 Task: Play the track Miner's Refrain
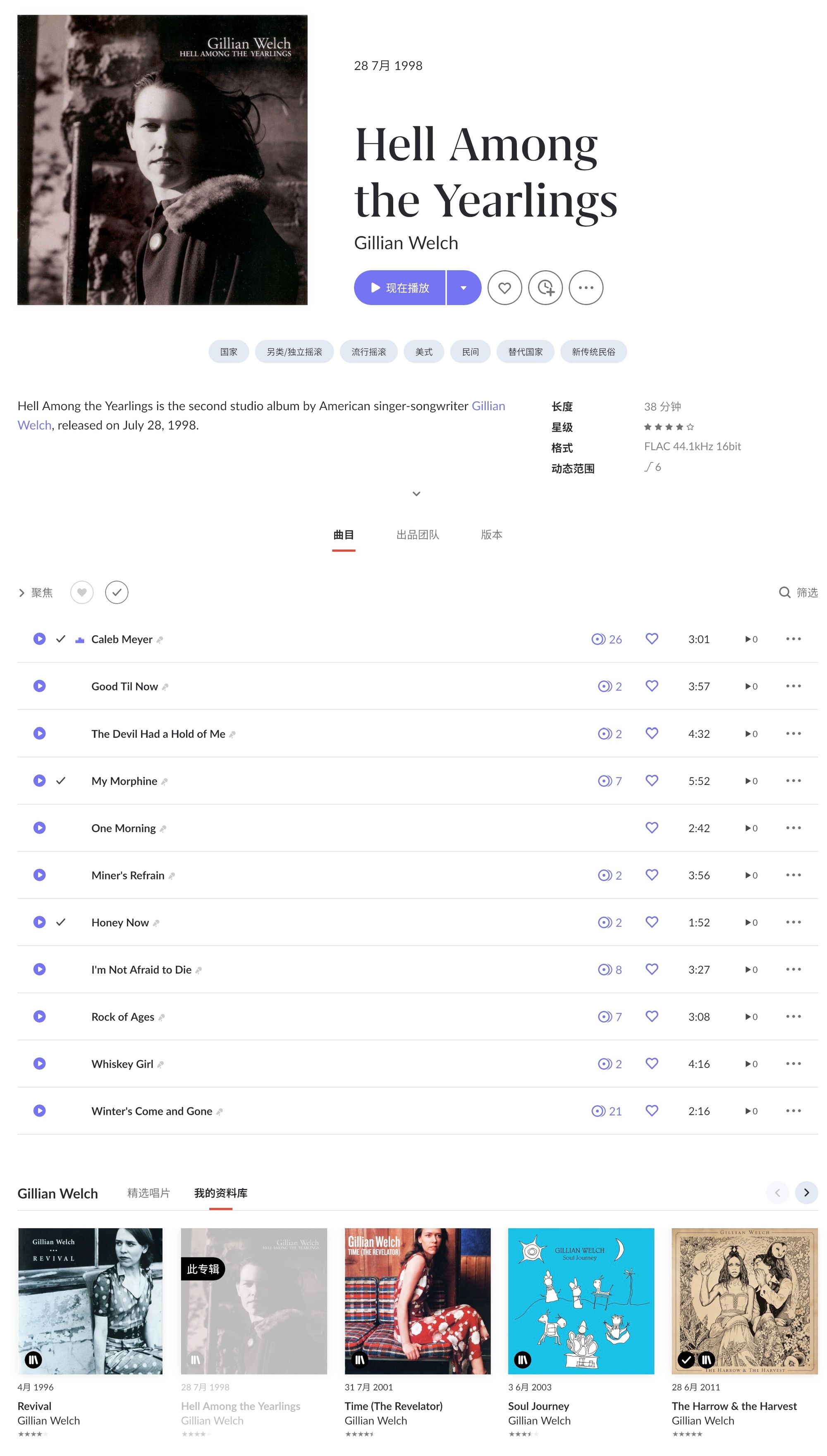(39, 875)
